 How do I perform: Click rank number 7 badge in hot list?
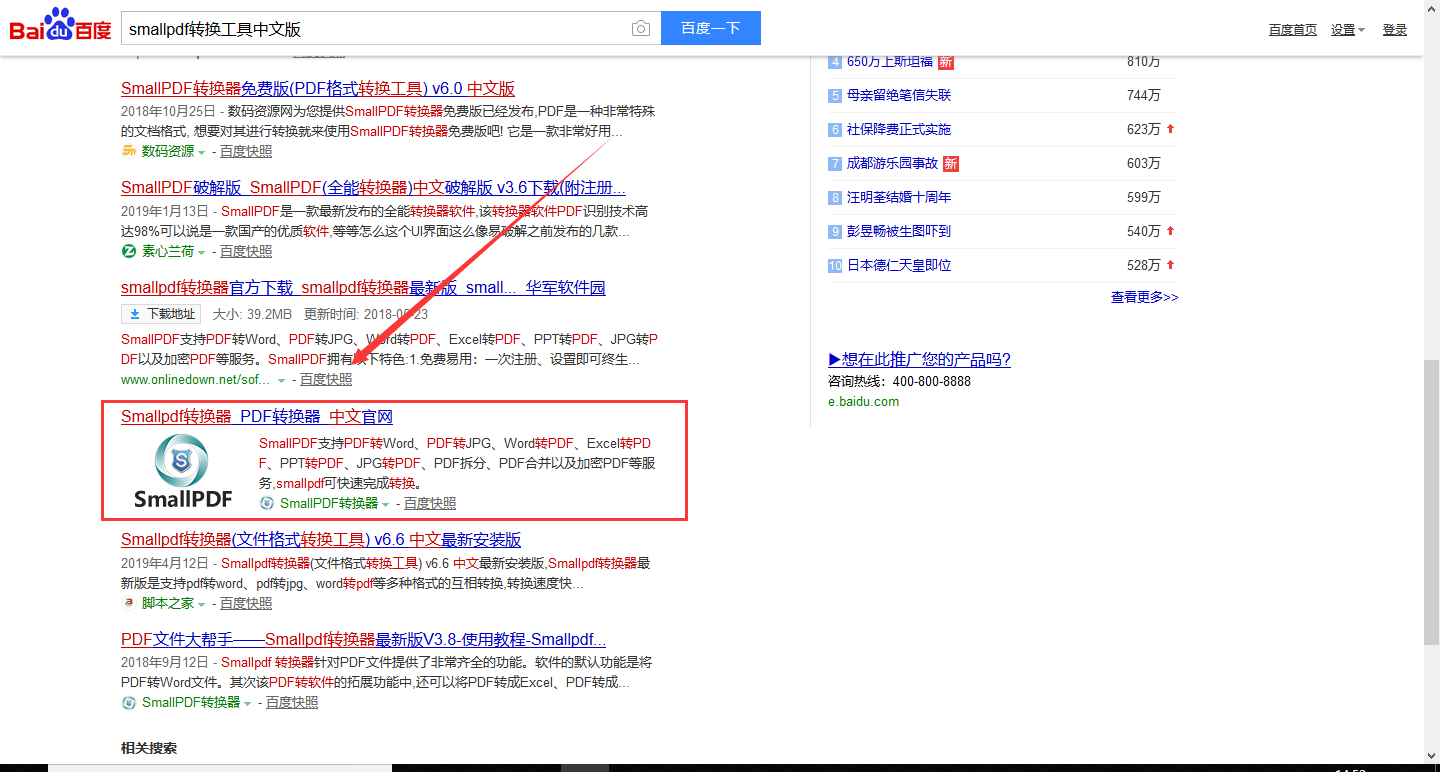click(835, 164)
